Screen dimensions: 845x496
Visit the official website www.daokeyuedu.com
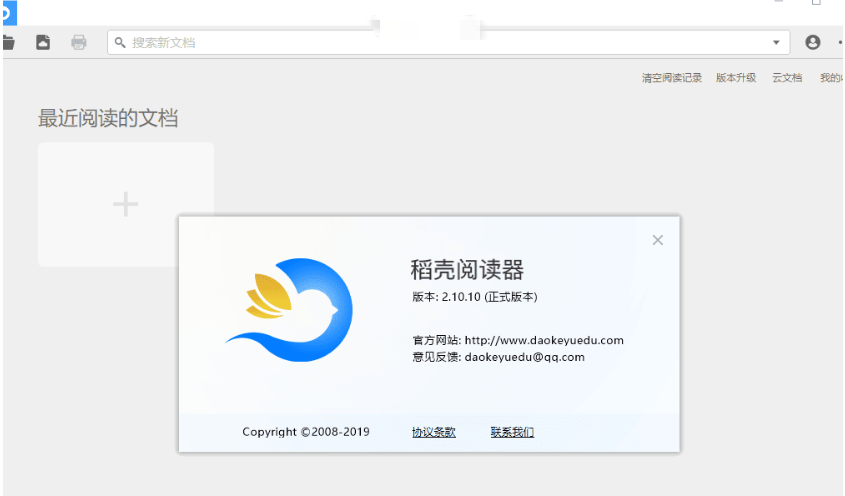(544, 340)
